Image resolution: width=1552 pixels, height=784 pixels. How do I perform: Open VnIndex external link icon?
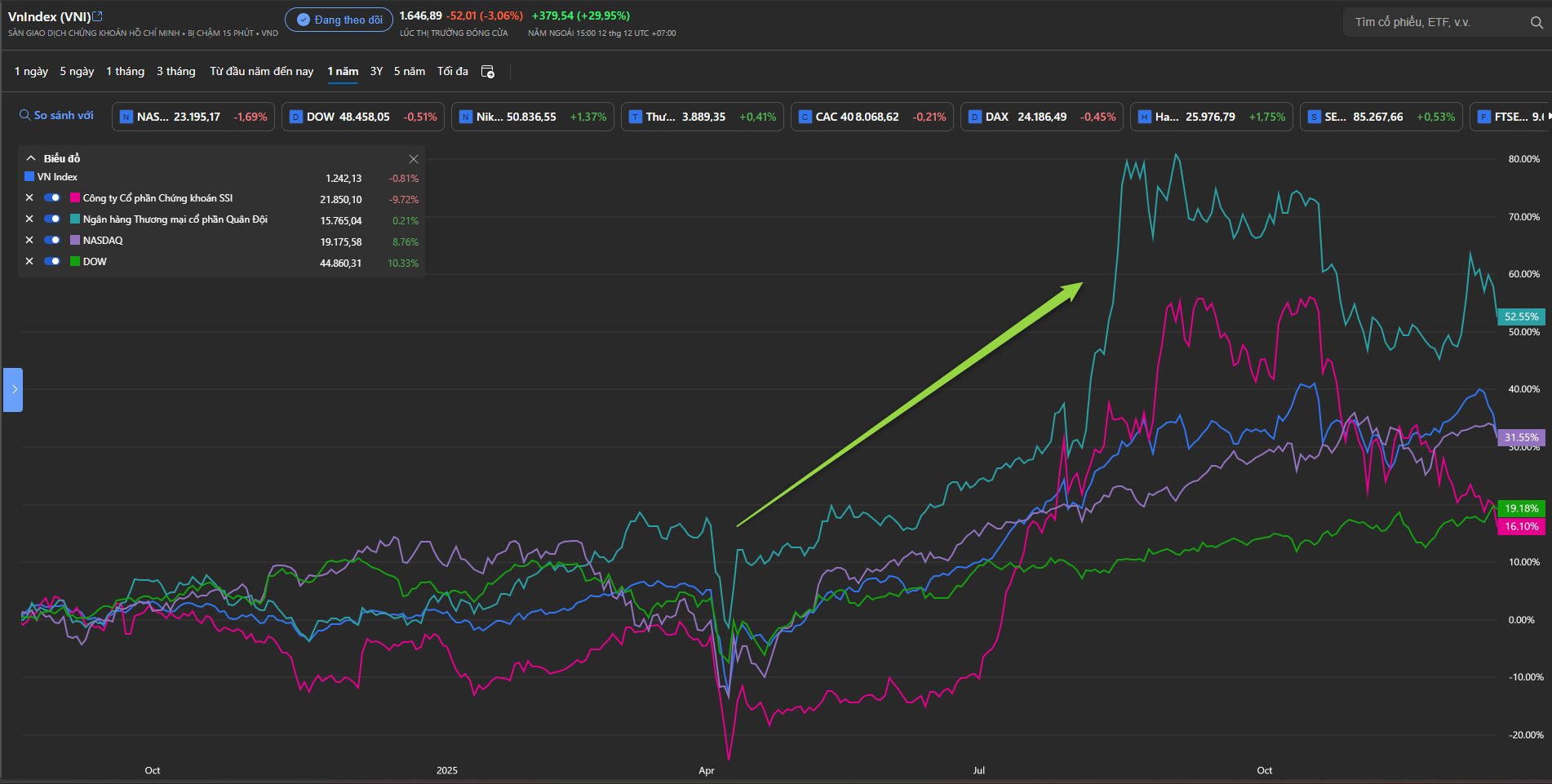pos(98,16)
